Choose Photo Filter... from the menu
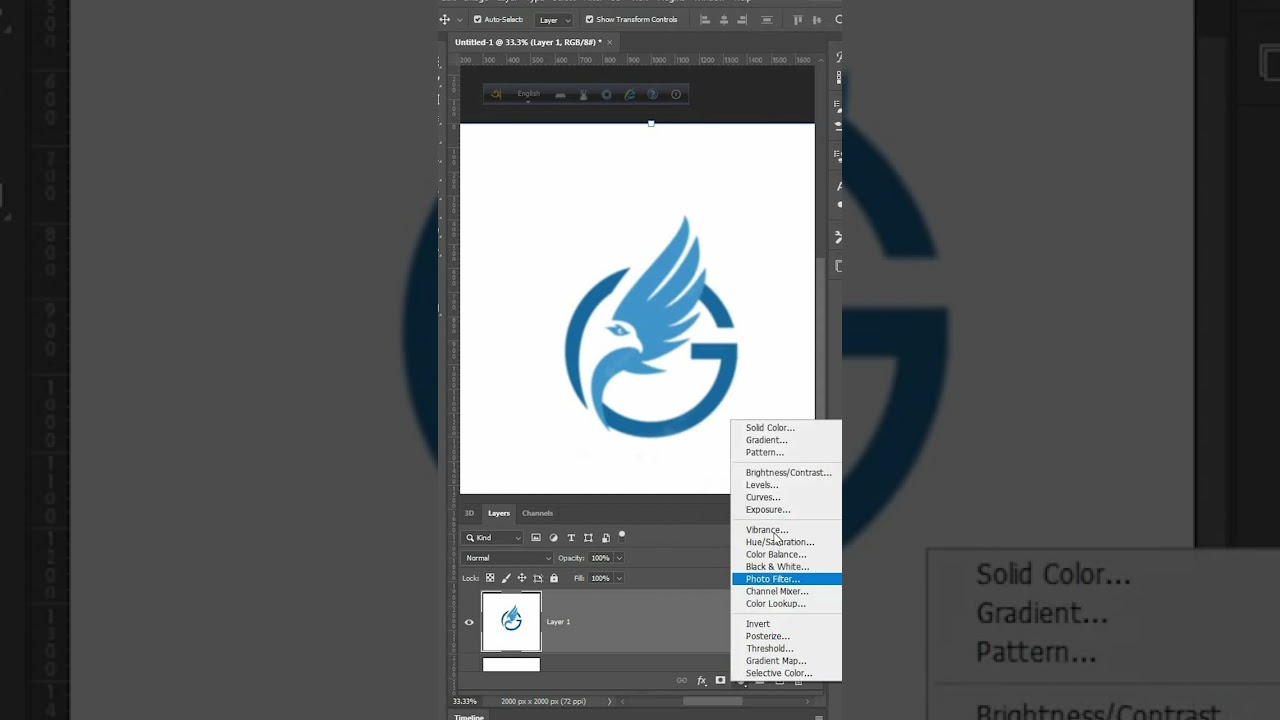Viewport: 1280px width, 720px height. 787,579
